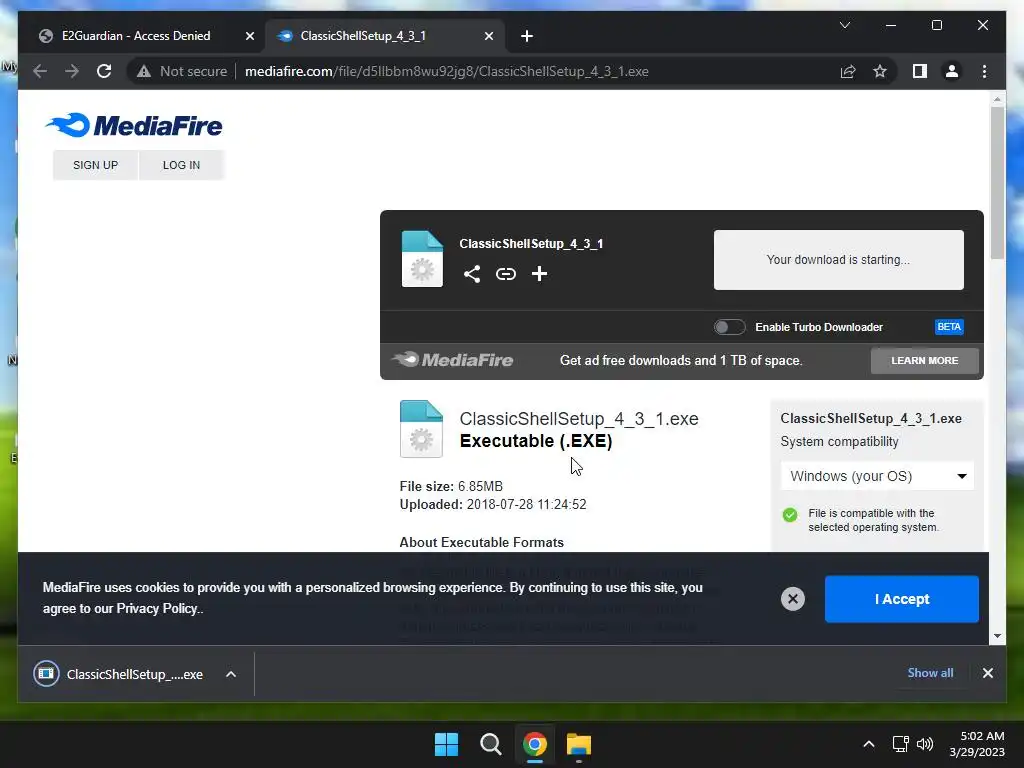The height and width of the screenshot is (768, 1024).
Task: Open the Chrome profile icon
Action: coord(952,71)
